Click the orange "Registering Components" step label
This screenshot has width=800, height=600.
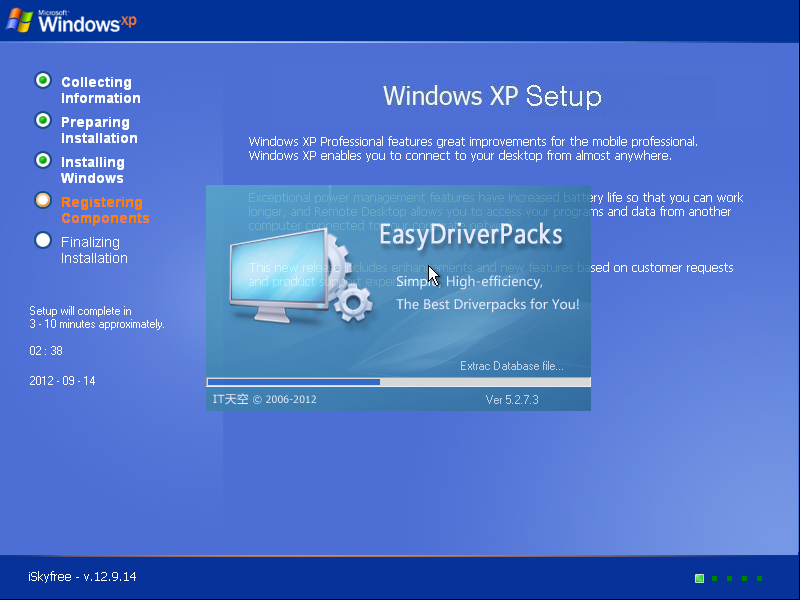pyautogui.click(x=105, y=210)
